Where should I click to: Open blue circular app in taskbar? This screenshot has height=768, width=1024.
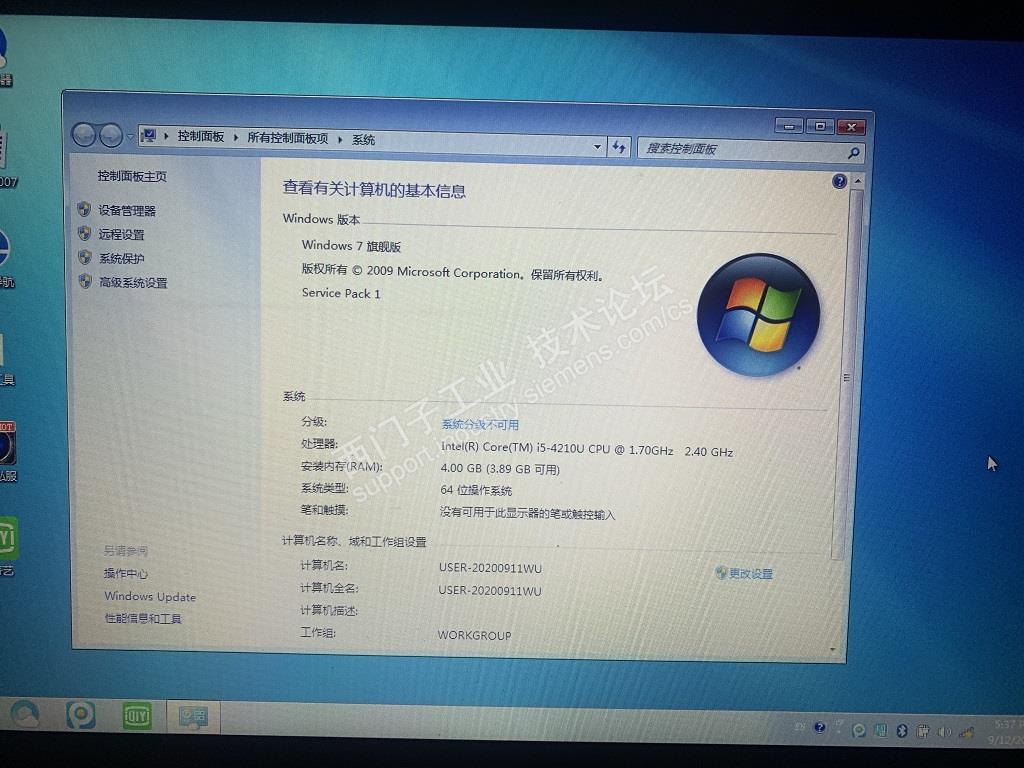tap(81, 716)
